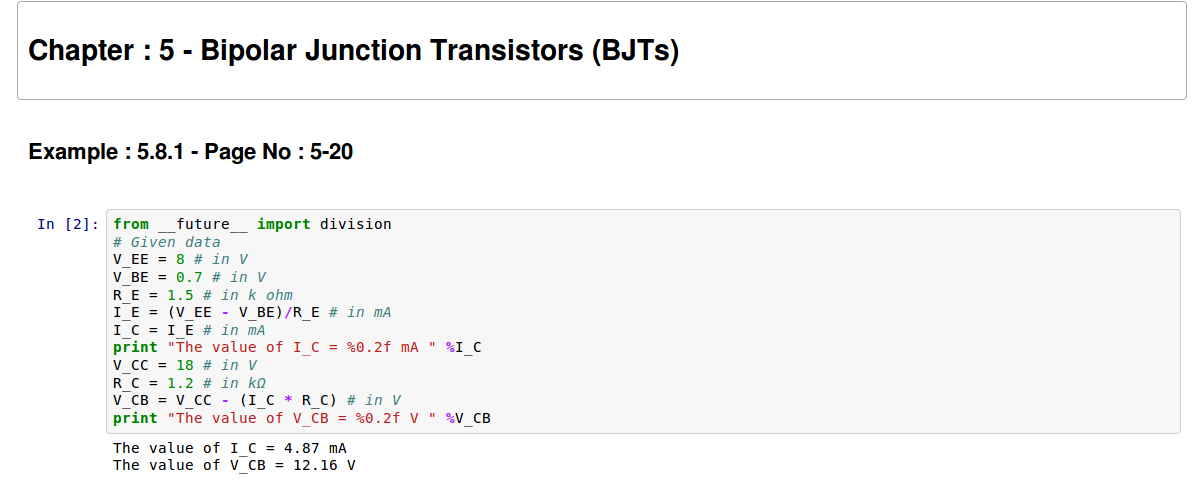Click the V_BE = 0.7 code line

tap(189, 277)
